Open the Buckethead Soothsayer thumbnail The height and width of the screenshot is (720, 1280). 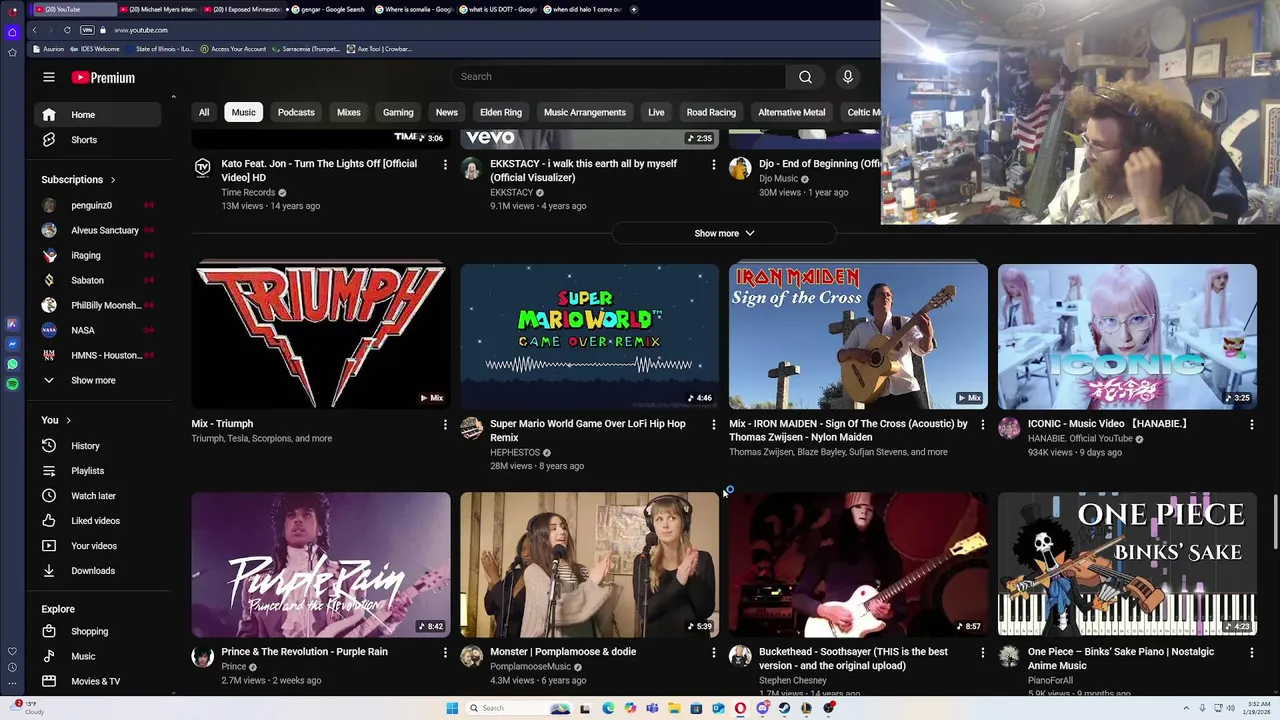coord(858,564)
